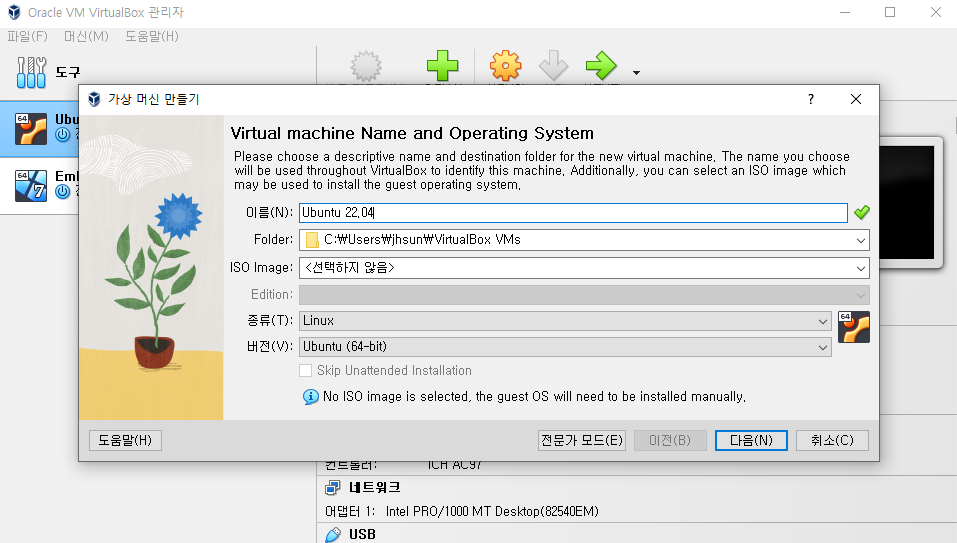
Task: Click the Ubuntu OS type icon
Action: 854,327
